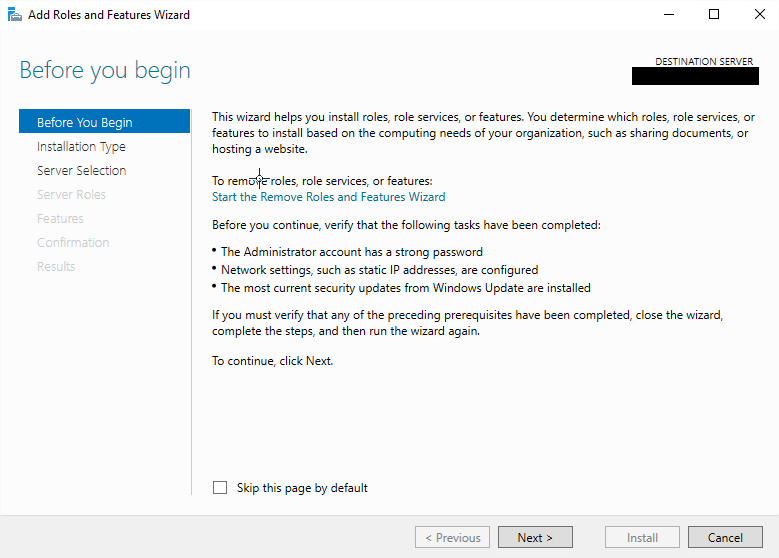
Task: Enable the Skip this page by default checkbox
Action: point(220,488)
